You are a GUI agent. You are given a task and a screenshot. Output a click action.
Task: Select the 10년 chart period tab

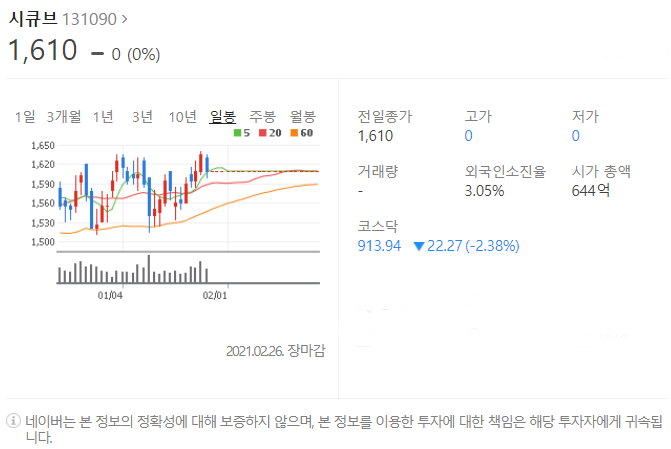click(x=183, y=116)
